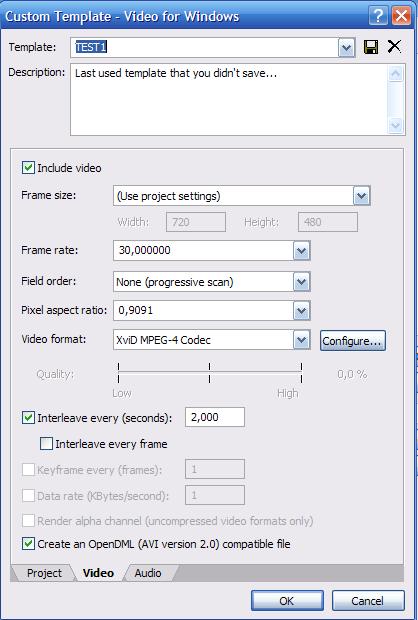418x620 pixels.
Task: Switch to the Project tab
Action: click(44, 573)
